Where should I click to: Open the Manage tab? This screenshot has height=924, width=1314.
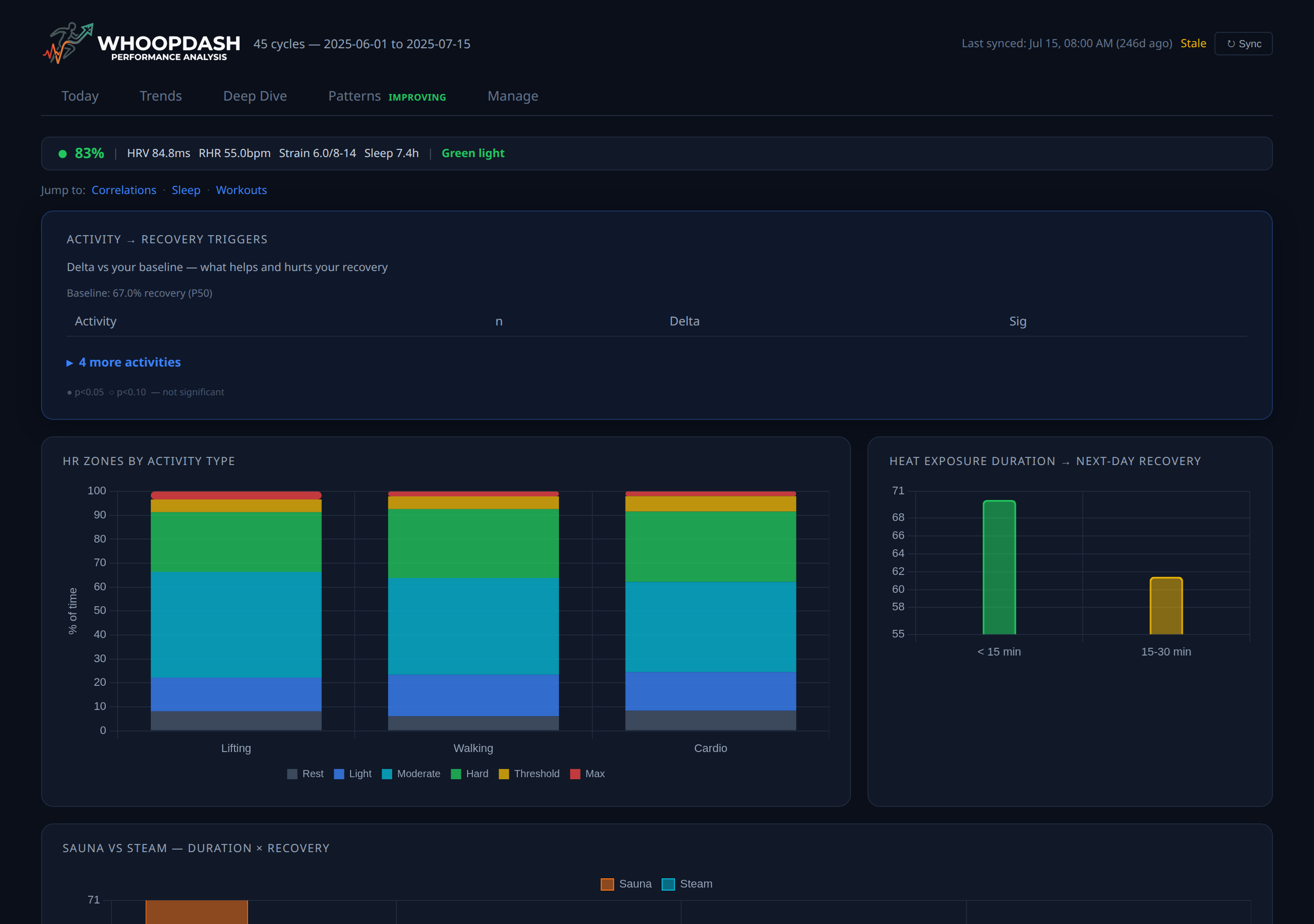tap(512, 95)
